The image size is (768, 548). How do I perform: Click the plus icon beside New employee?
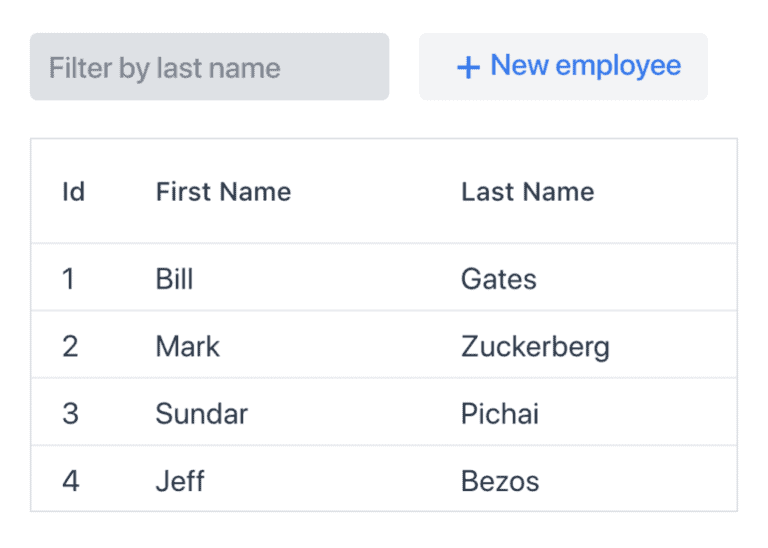468,67
